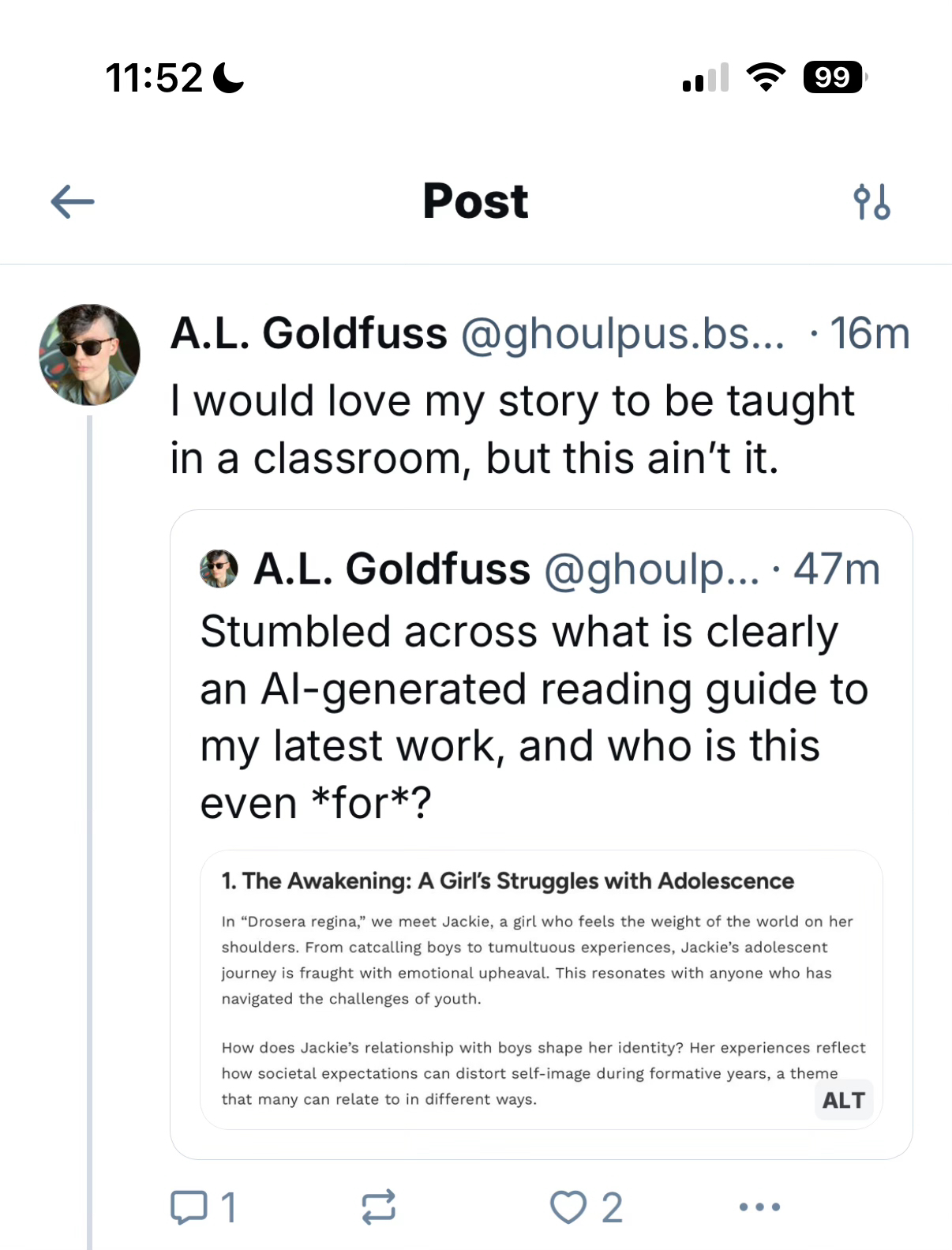Tap the Do Not Disturb moon icon
This screenshot has width=952, height=1250.
229,77
